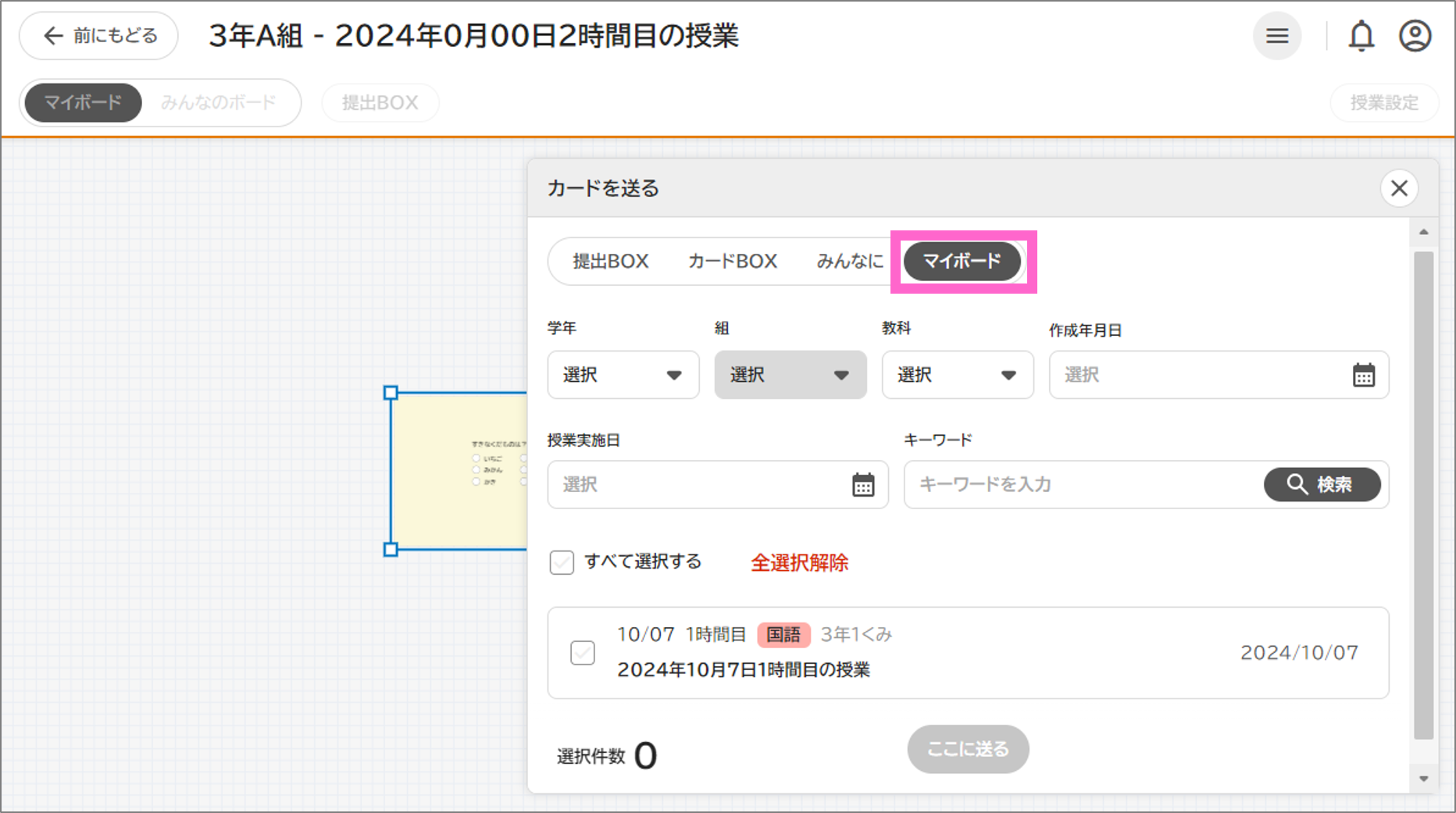Open the calendar picker for 授業実施日
The image size is (1456, 813).
862,485
